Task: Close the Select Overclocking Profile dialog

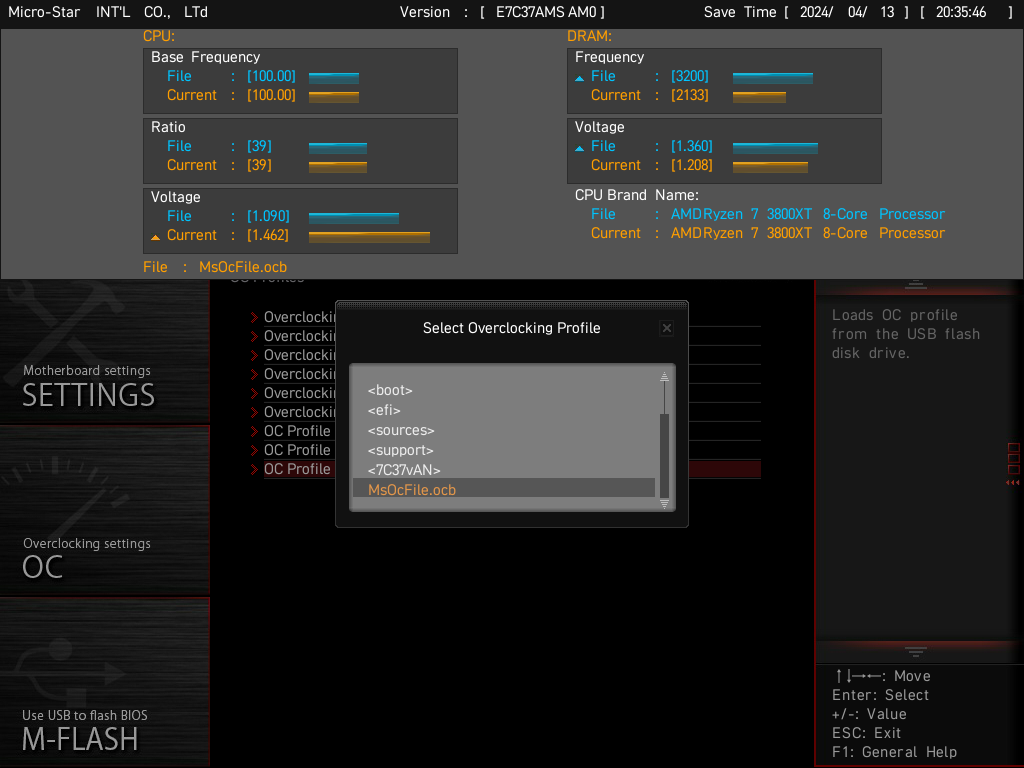Action: (667, 328)
